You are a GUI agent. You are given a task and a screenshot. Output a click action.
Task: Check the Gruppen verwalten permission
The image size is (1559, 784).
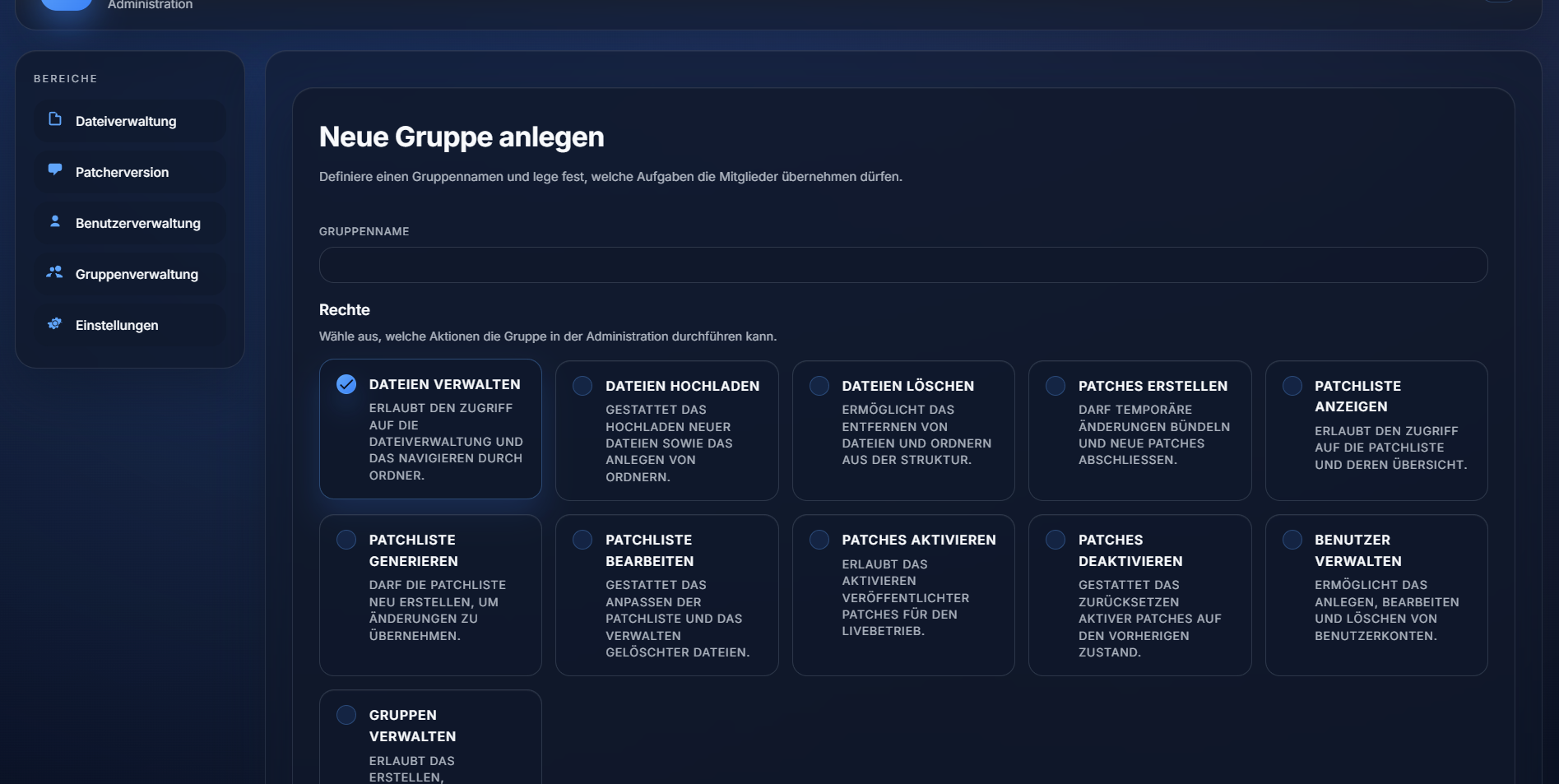346,715
